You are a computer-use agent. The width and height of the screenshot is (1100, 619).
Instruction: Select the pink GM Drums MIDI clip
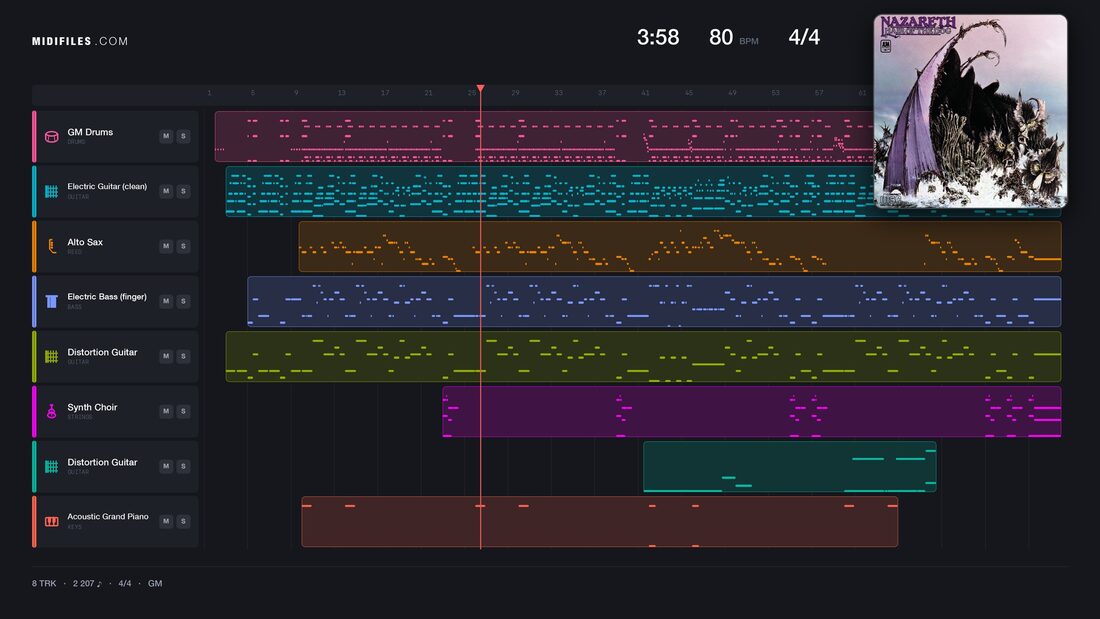pos(544,137)
